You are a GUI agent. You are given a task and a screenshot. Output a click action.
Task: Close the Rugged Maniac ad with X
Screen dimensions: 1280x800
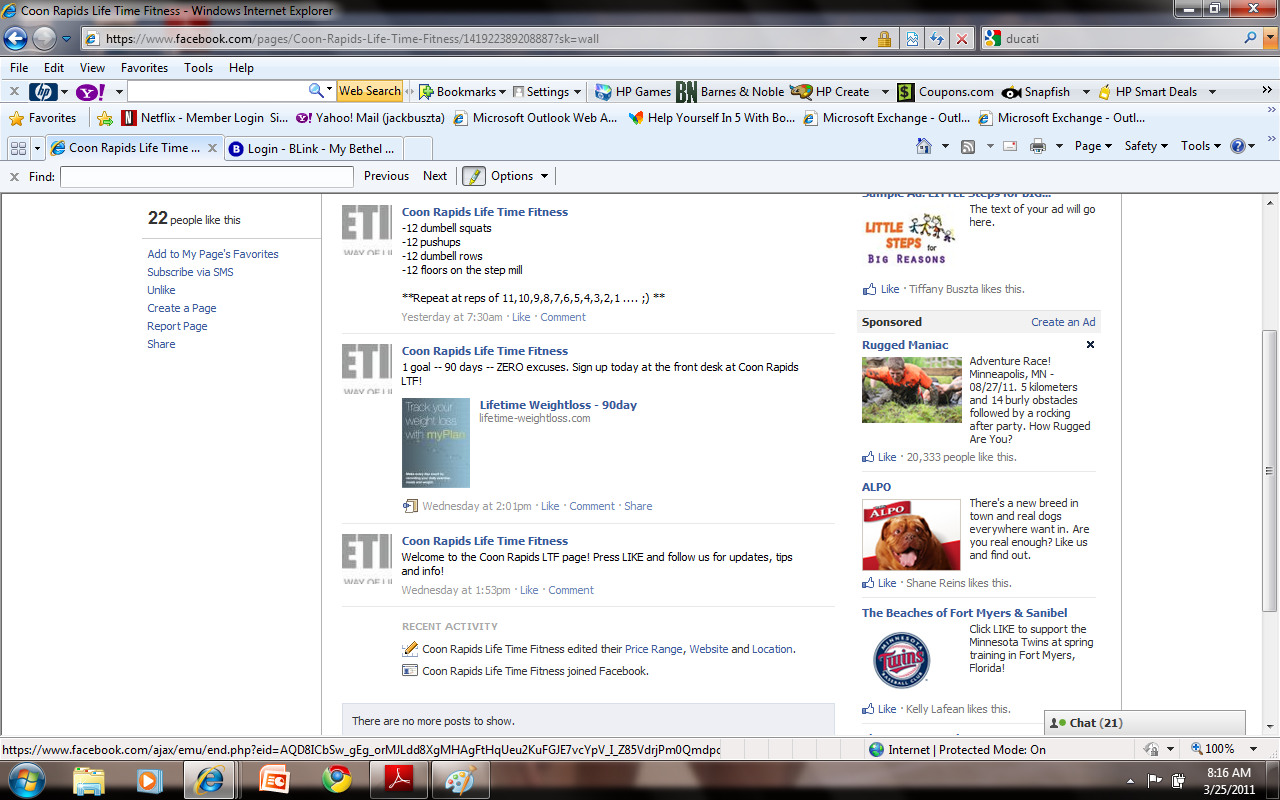pos(1090,345)
